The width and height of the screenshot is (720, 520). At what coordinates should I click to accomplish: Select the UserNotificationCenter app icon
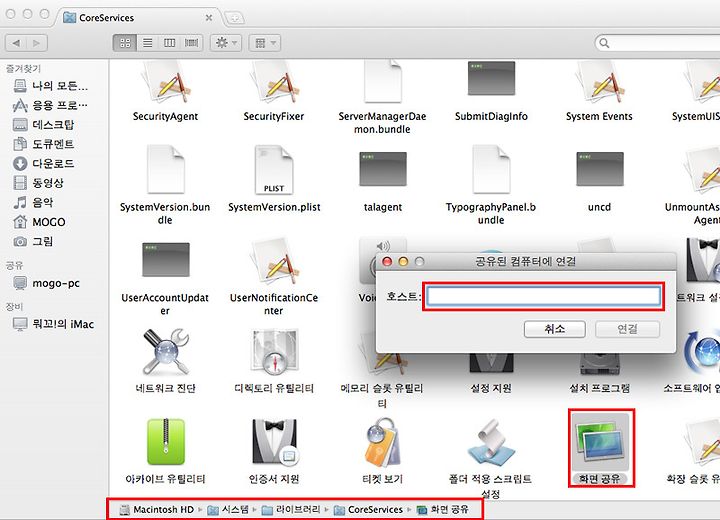tap(274, 261)
